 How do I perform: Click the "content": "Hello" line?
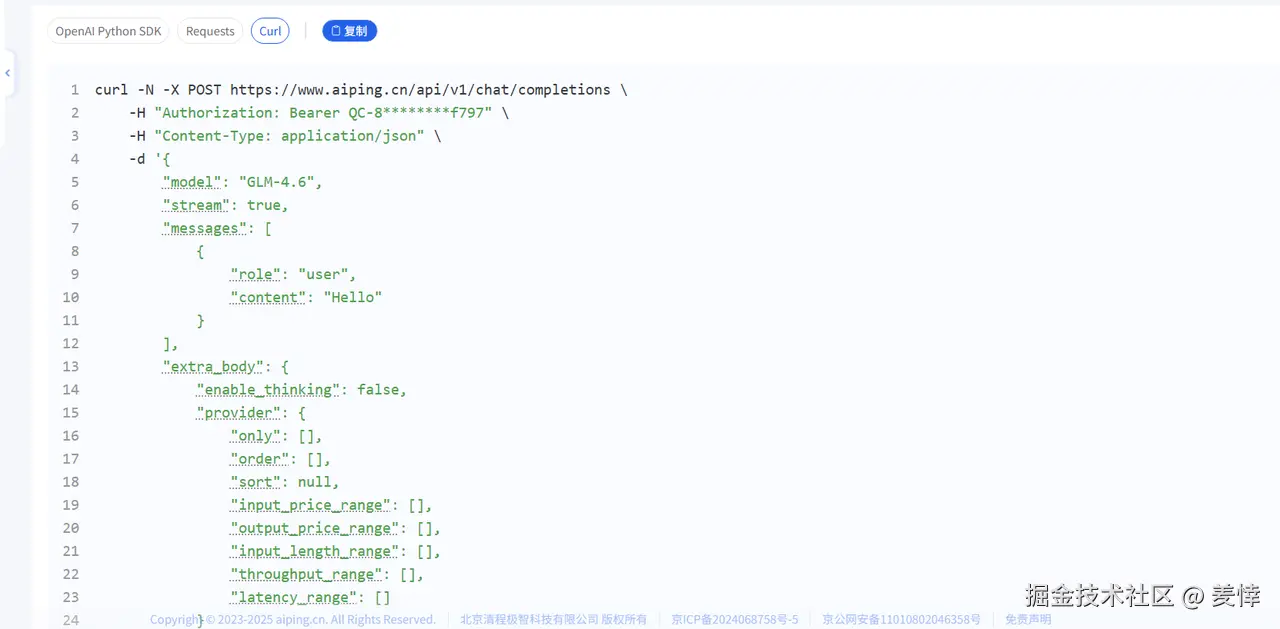point(306,297)
